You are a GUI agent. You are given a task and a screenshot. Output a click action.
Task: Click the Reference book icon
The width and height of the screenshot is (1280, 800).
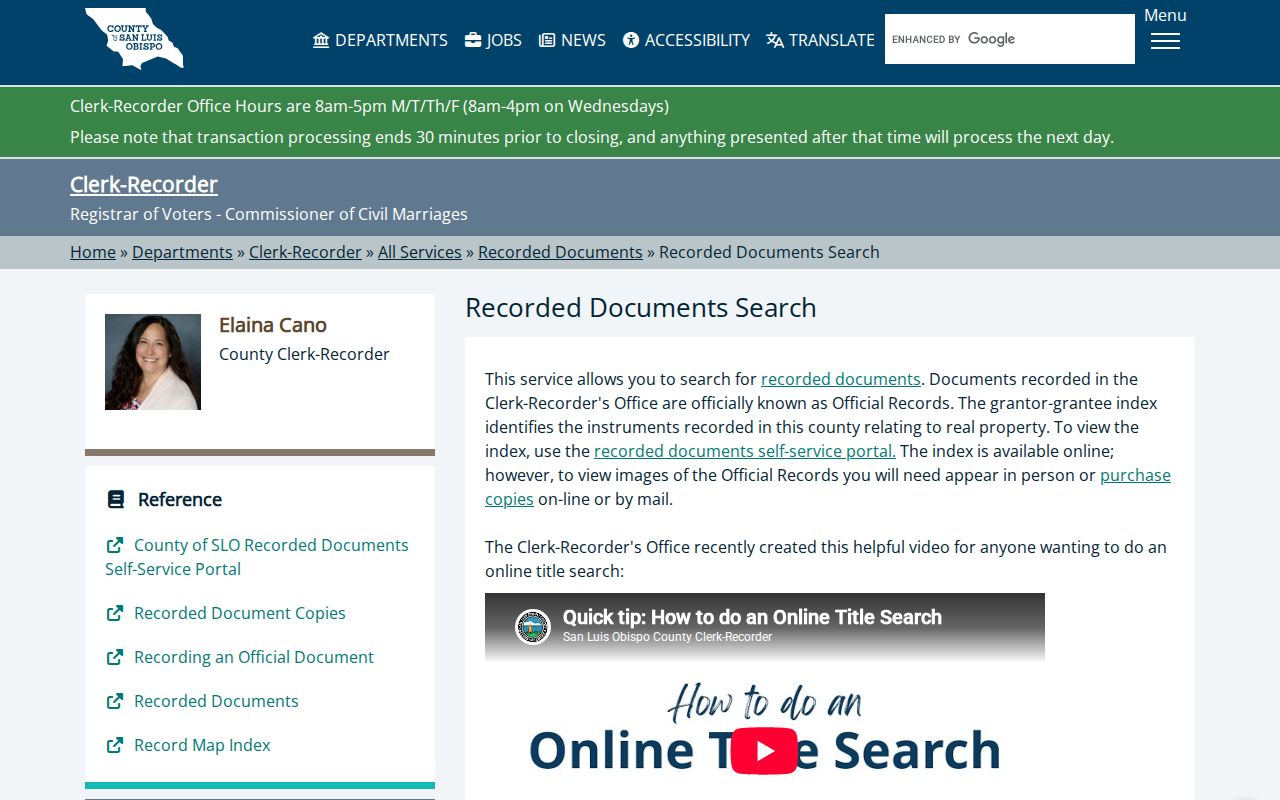[x=116, y=499]
